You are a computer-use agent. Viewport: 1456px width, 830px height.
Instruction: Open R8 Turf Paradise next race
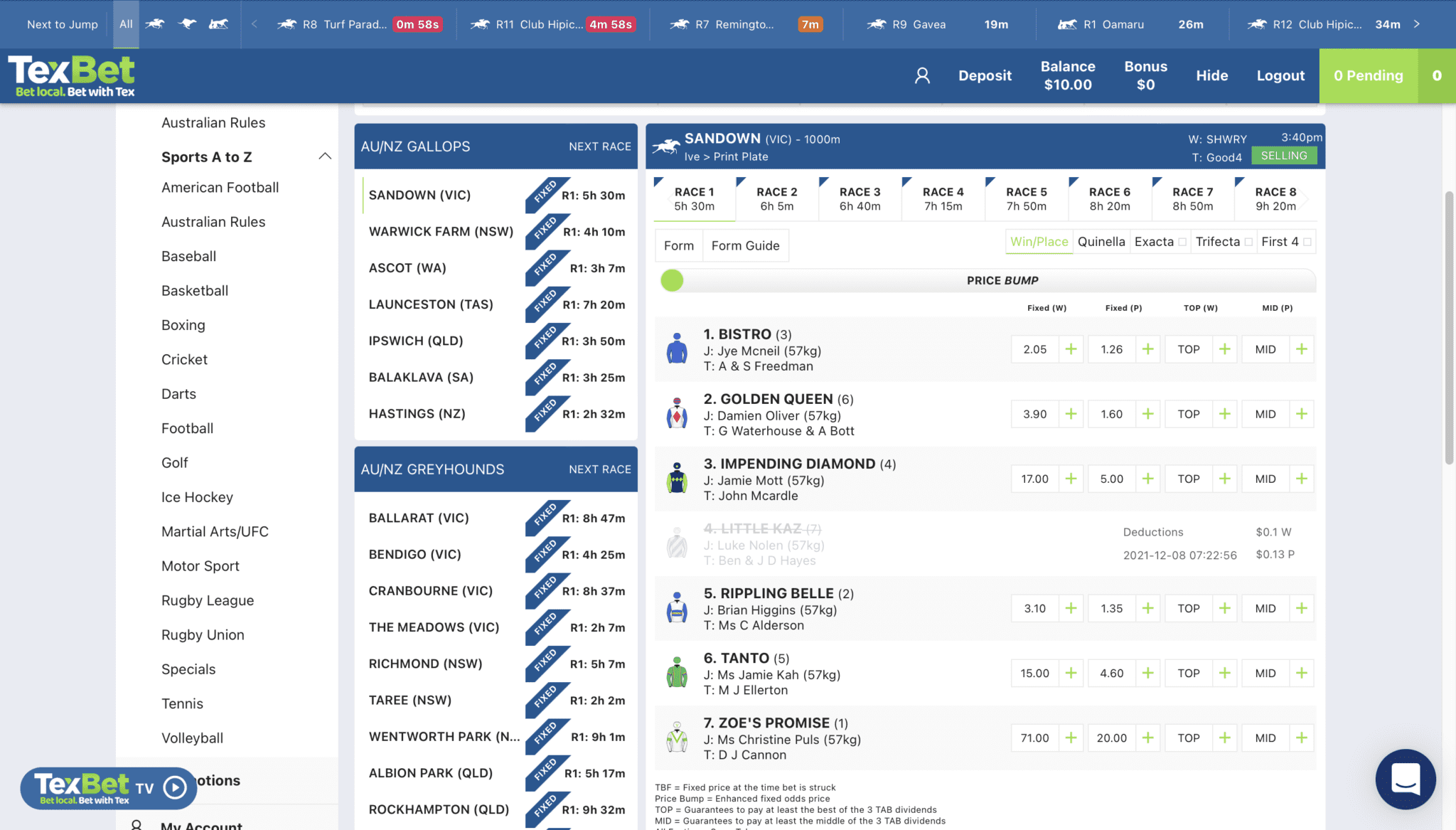click(x=359, y=24)
